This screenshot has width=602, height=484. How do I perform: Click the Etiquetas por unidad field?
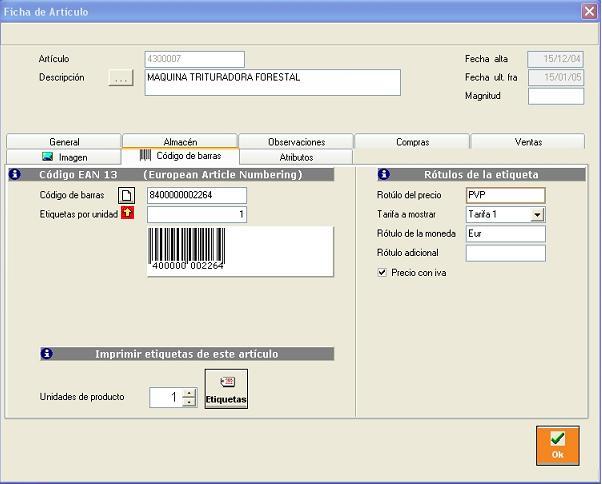pyautogui.click(x=197, y=214)
